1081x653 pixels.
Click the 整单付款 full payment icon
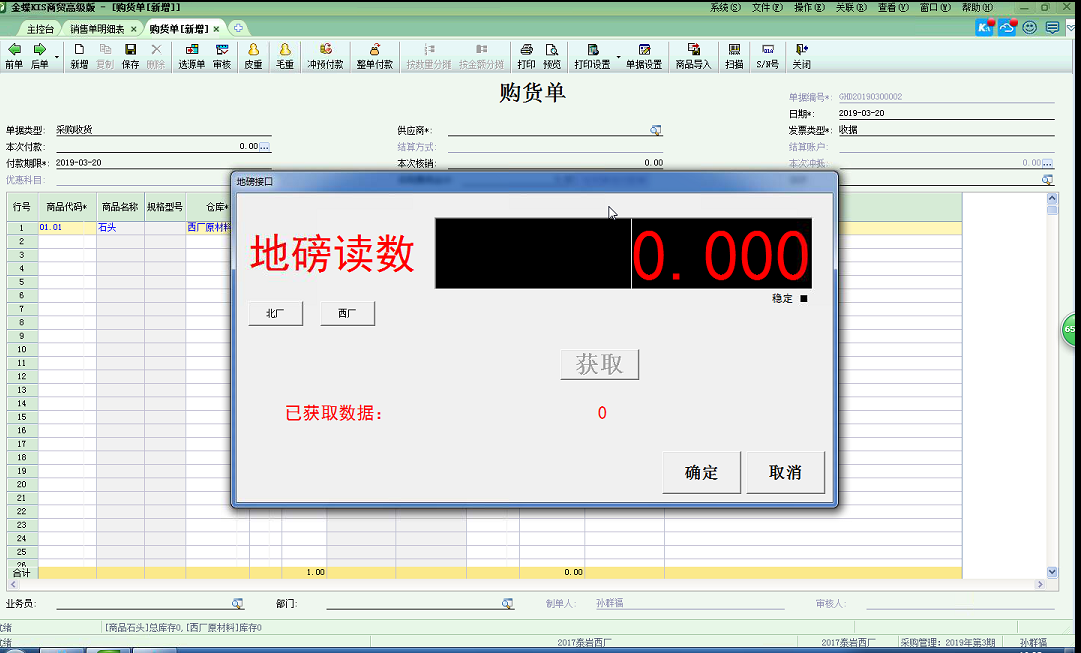tap(375, 55)
